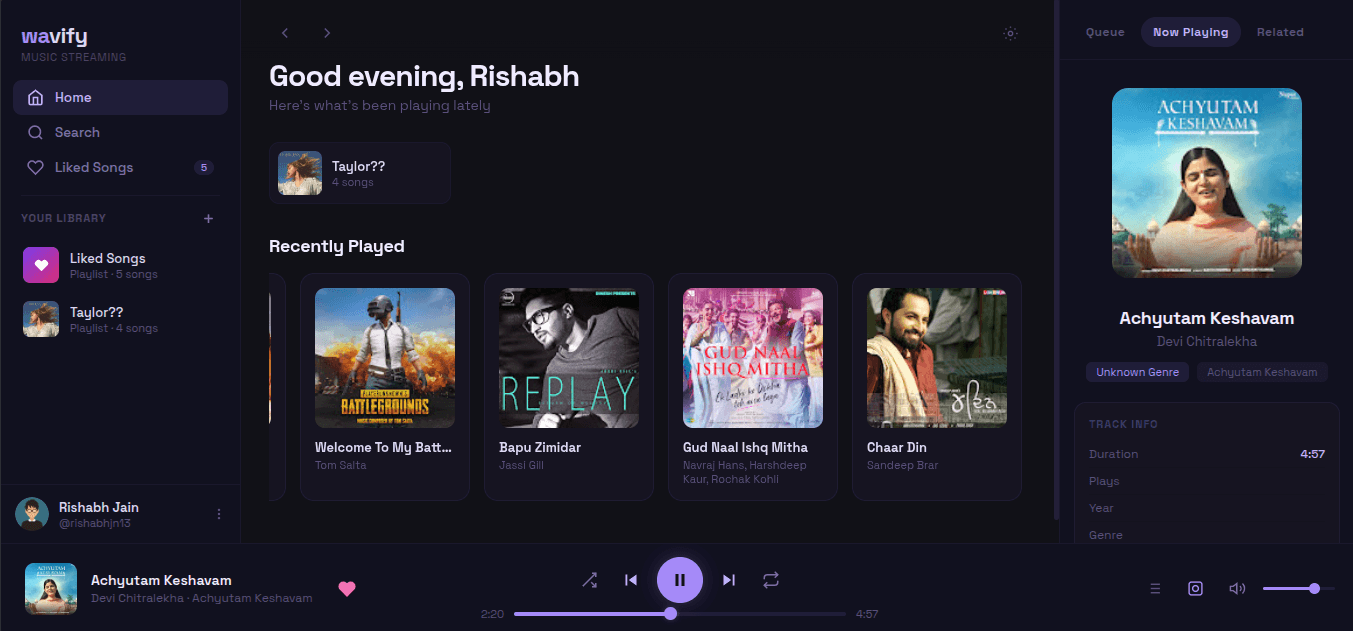The width and height of the screenshot is (1353, 631).
Task: Navigate back with the left chevron
Action: (x=285, y=33)
